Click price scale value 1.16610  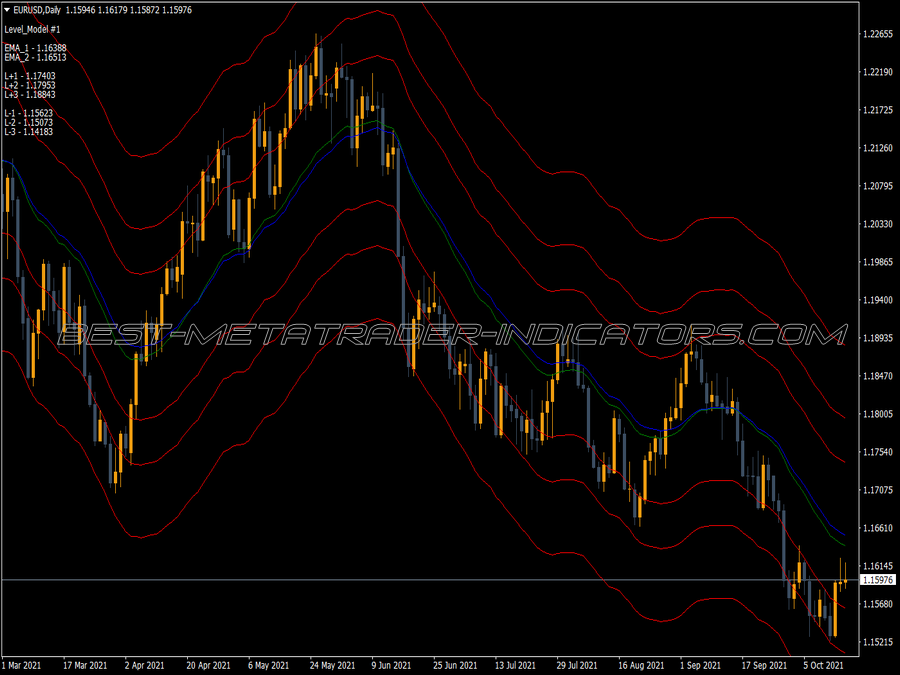pos(878,528)
